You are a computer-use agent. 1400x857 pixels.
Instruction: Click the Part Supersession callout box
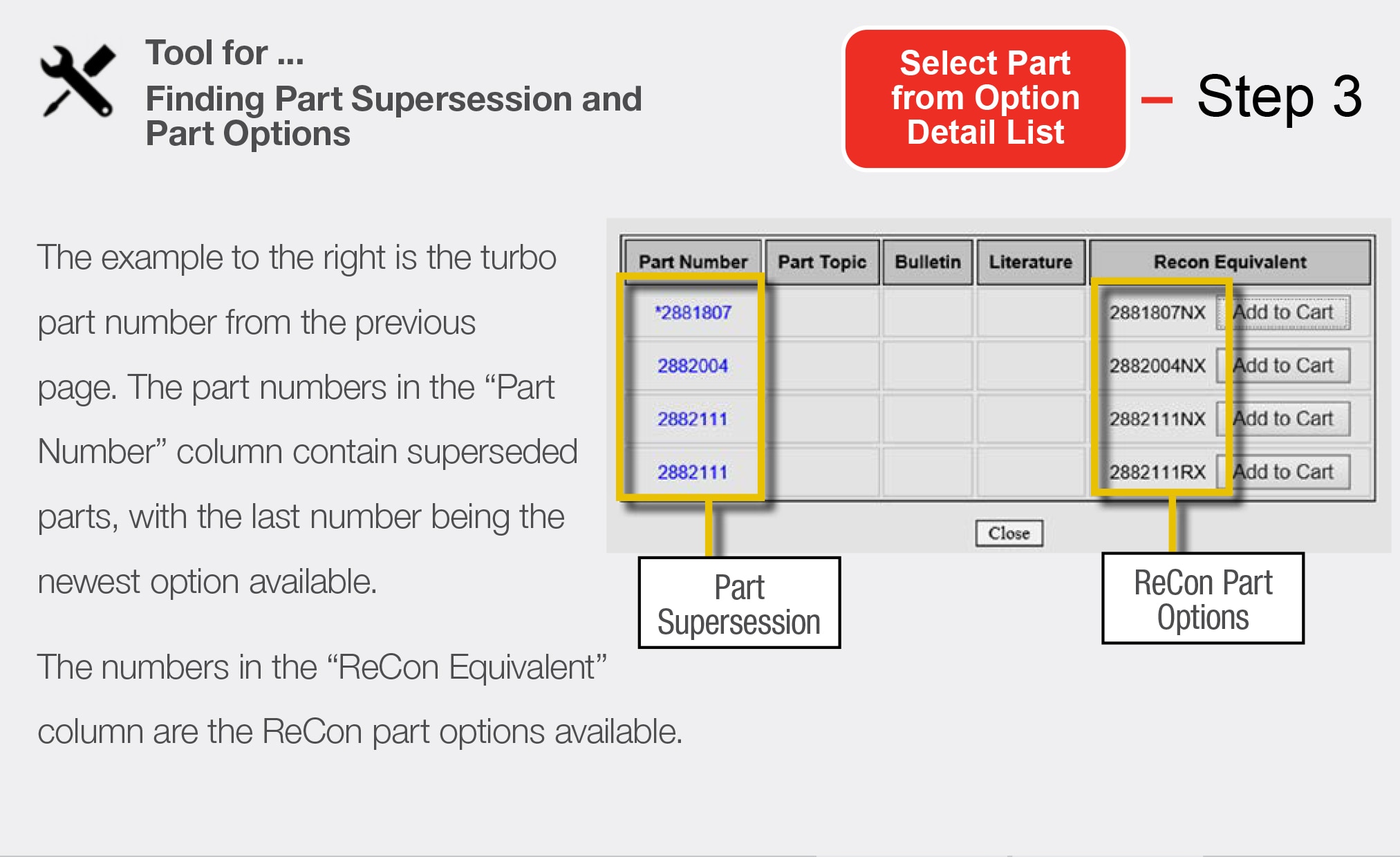[739, 603]
